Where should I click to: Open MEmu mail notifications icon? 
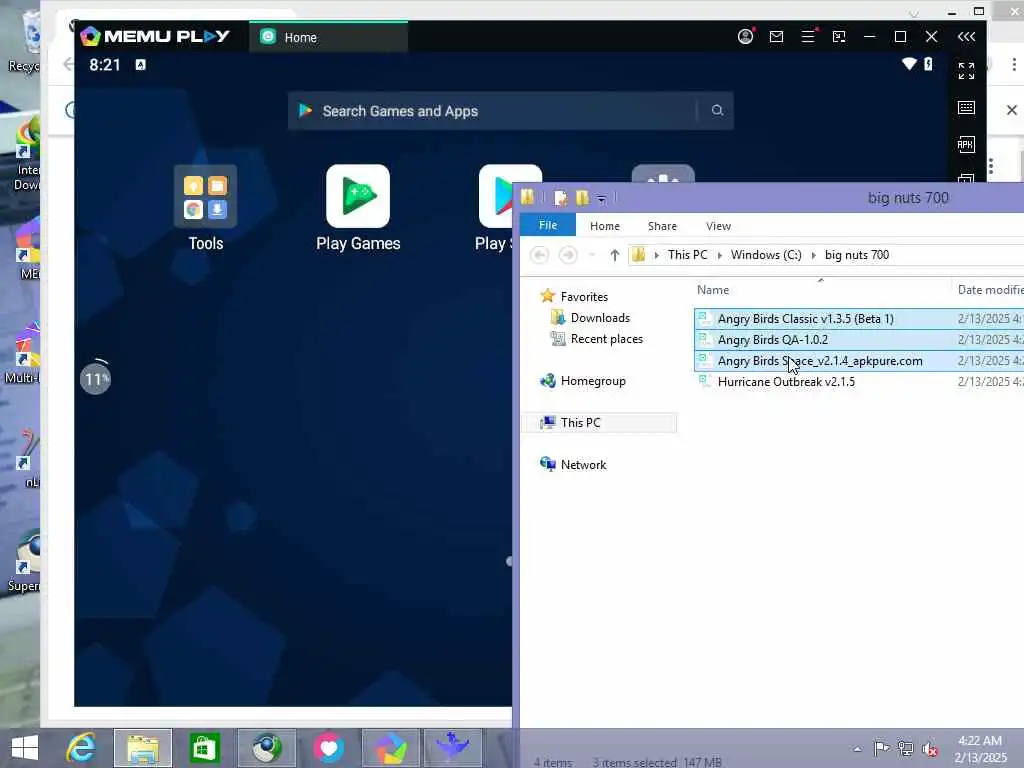pos(776,37)
